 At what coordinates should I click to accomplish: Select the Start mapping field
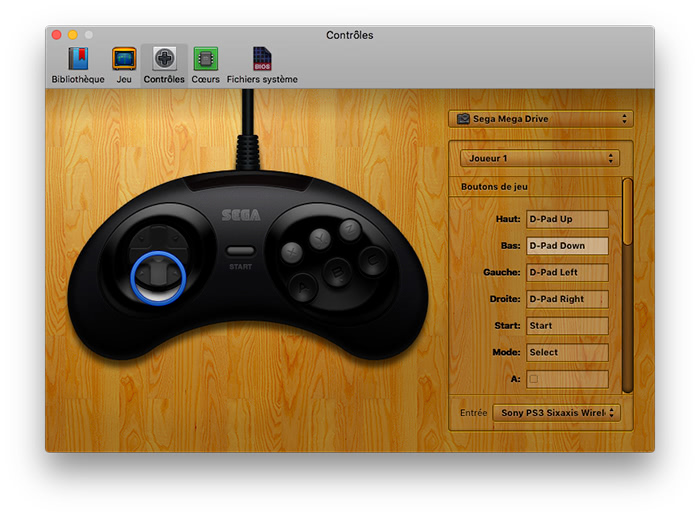click(567, 325)
